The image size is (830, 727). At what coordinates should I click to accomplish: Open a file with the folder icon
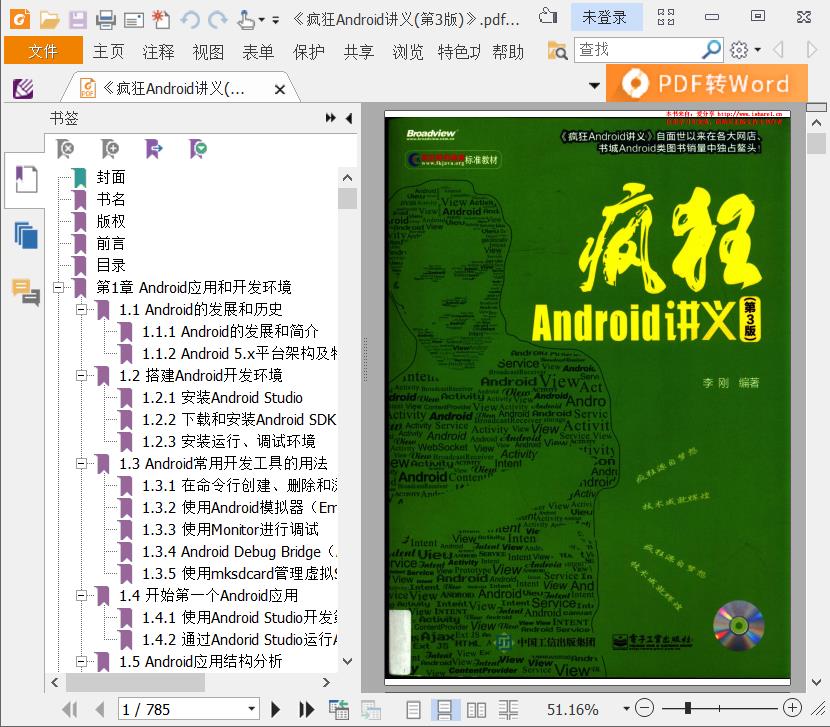coord(49,20)
